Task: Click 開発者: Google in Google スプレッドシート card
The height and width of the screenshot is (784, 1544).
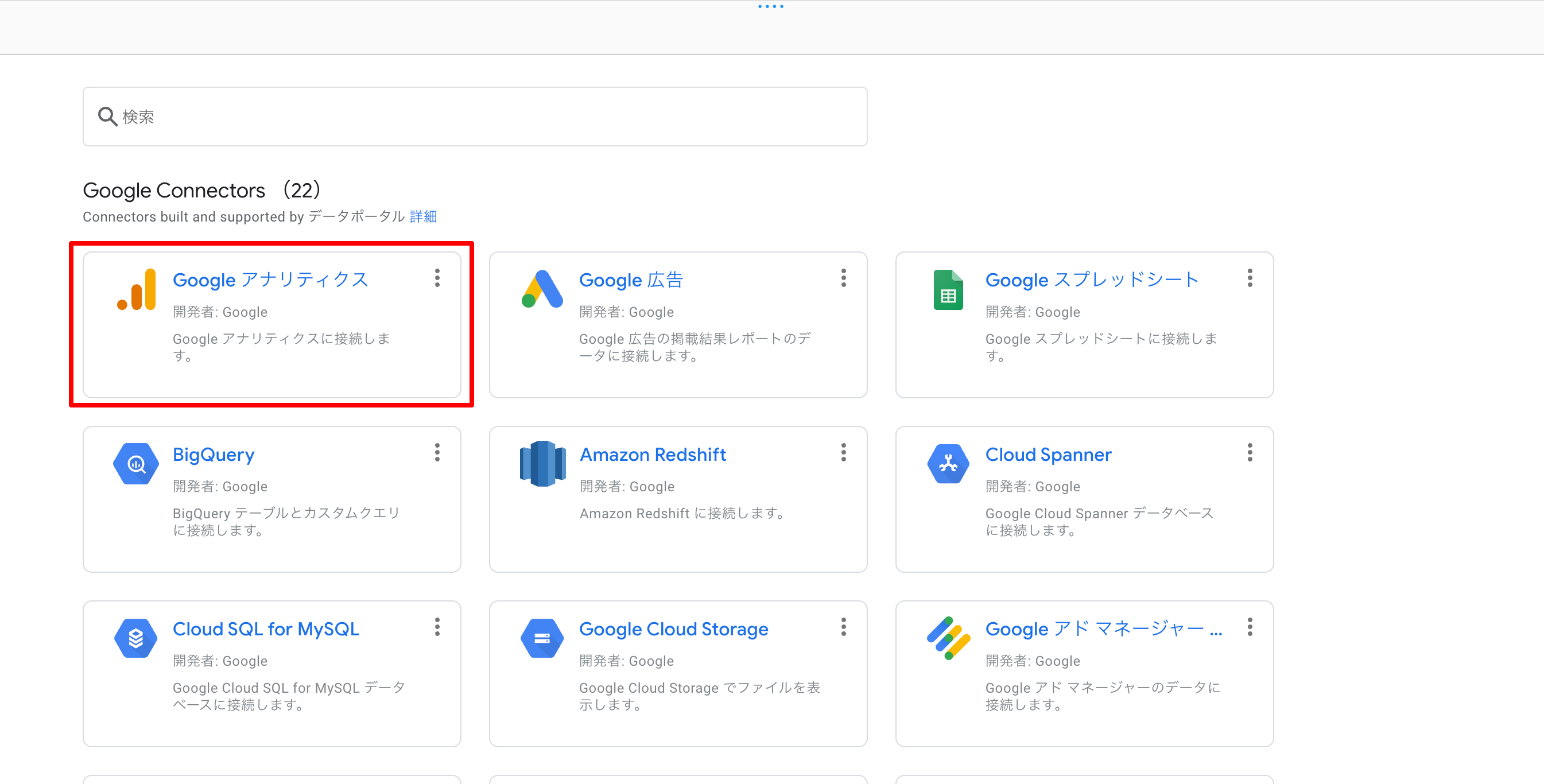Action: coord(1033,312)
